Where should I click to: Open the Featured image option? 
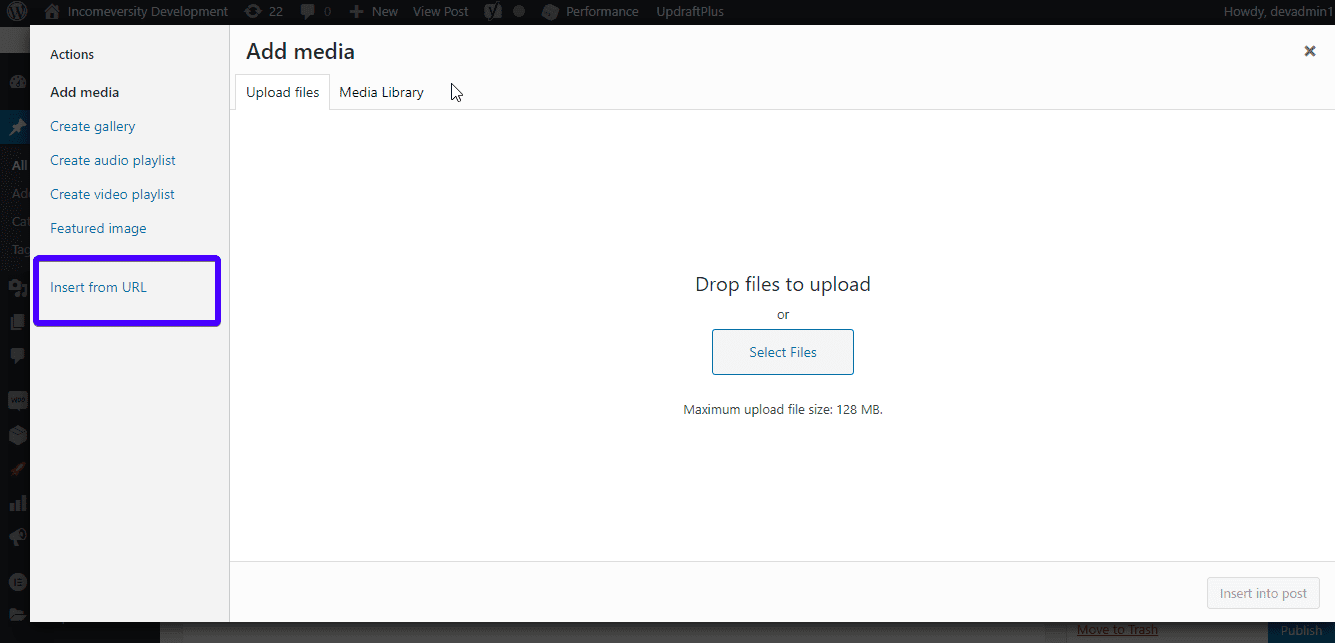pos(98,228)
